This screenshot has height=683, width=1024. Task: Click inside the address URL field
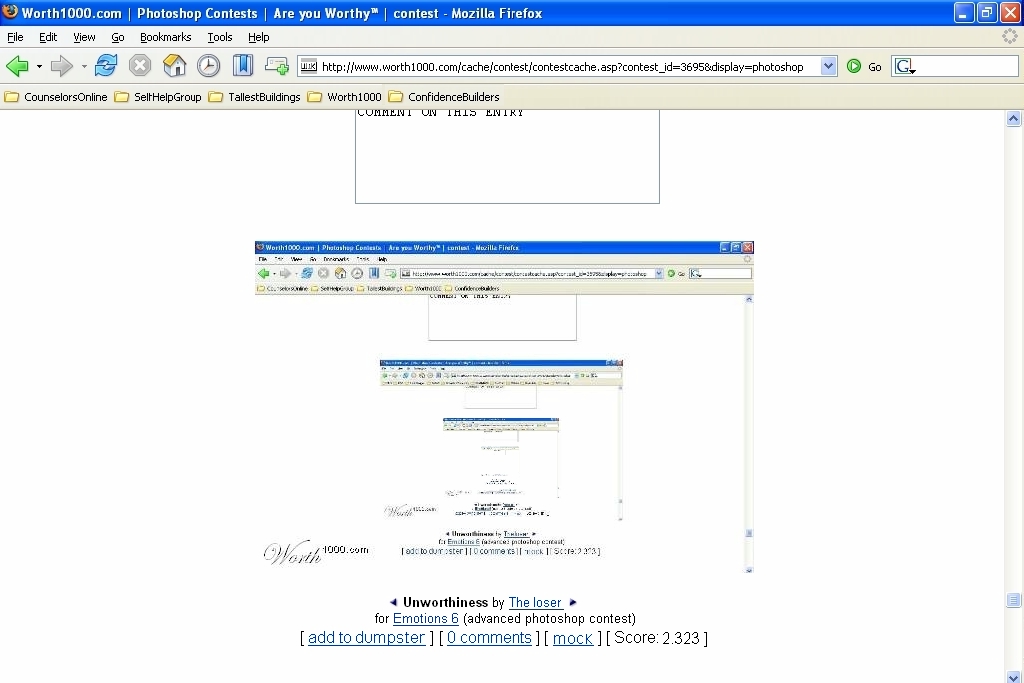pos(568,67)
